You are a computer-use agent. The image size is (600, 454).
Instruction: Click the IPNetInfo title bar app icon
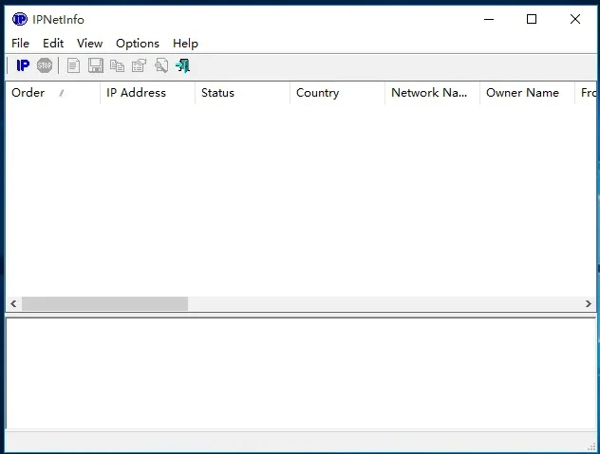pyautogui.click(x=19, y=19)
